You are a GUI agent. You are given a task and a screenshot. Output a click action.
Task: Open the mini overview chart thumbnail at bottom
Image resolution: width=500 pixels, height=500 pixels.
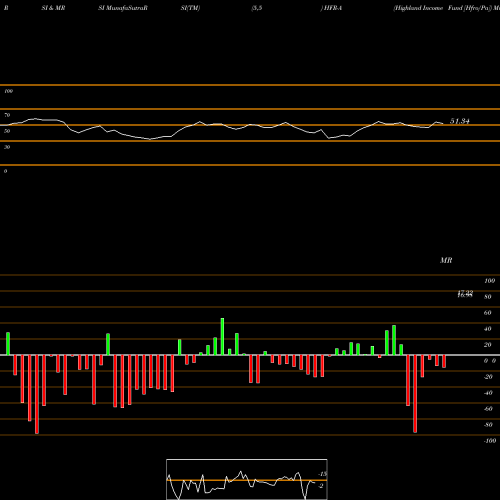coord(247,479)
